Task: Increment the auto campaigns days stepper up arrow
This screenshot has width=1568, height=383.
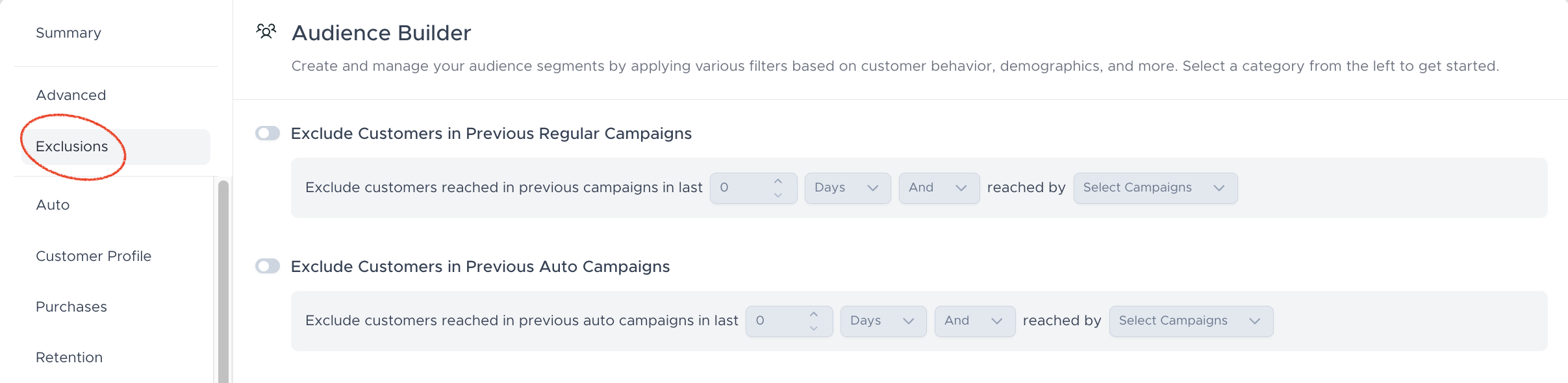Action: 813,314
